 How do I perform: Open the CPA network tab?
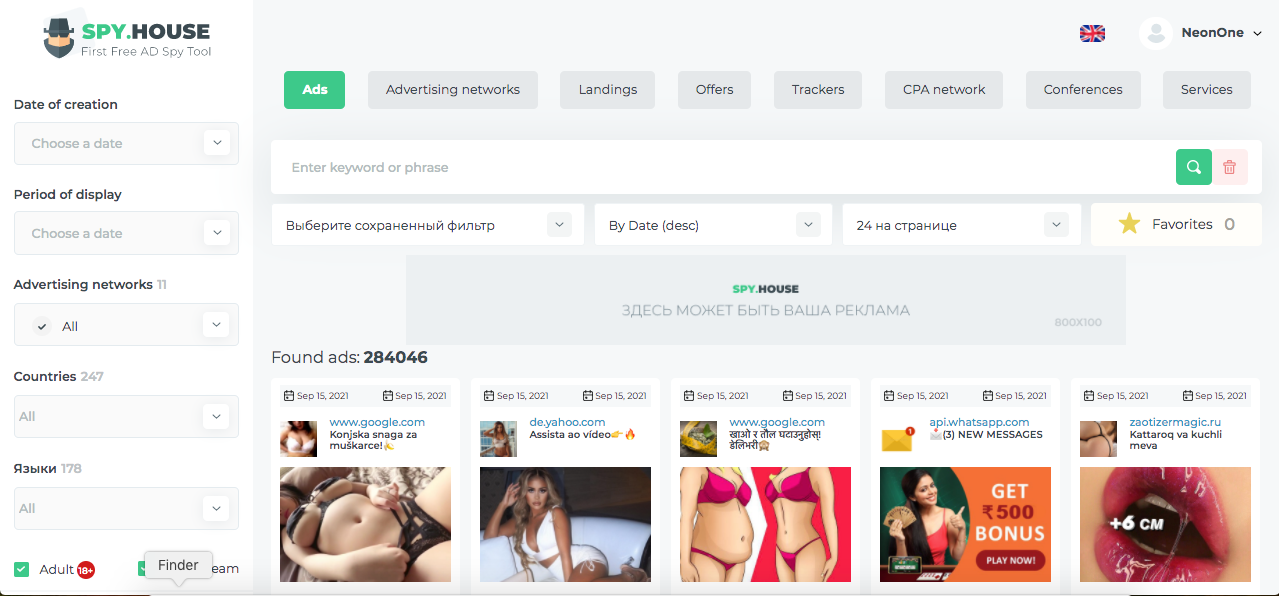coord(943,89)
